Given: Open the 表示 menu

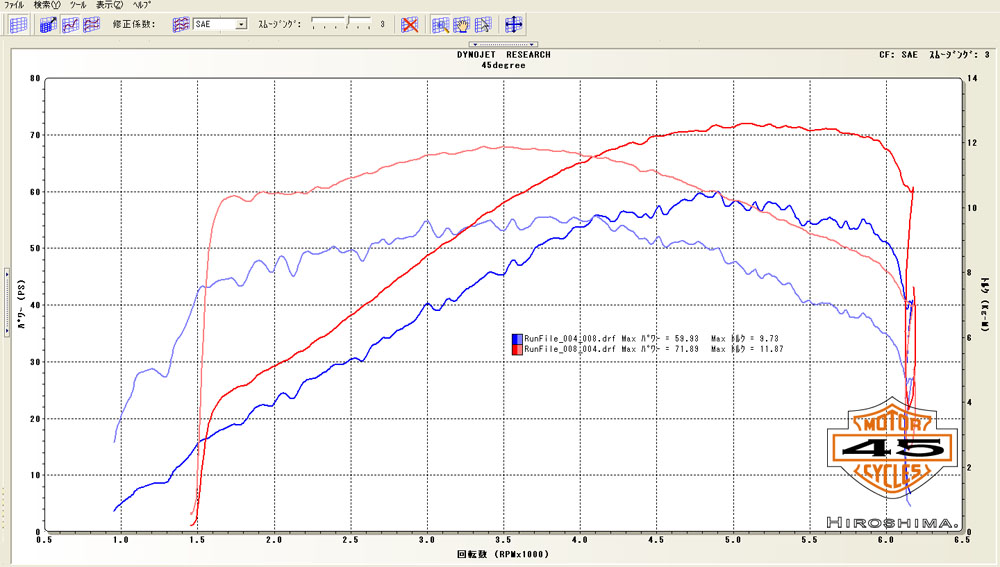Looking at the screenshot, I should (x=110, y=5).
